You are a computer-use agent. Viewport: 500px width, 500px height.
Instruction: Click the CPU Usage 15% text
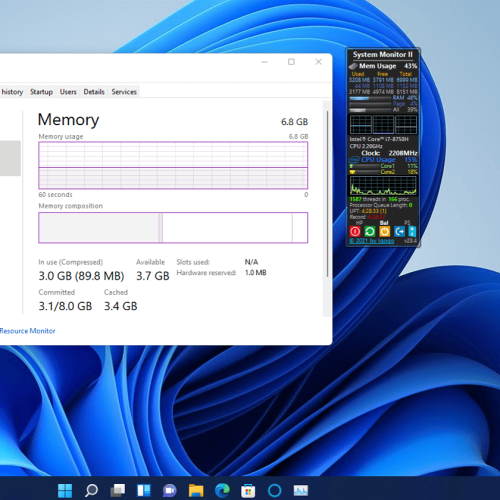point(389,160)
